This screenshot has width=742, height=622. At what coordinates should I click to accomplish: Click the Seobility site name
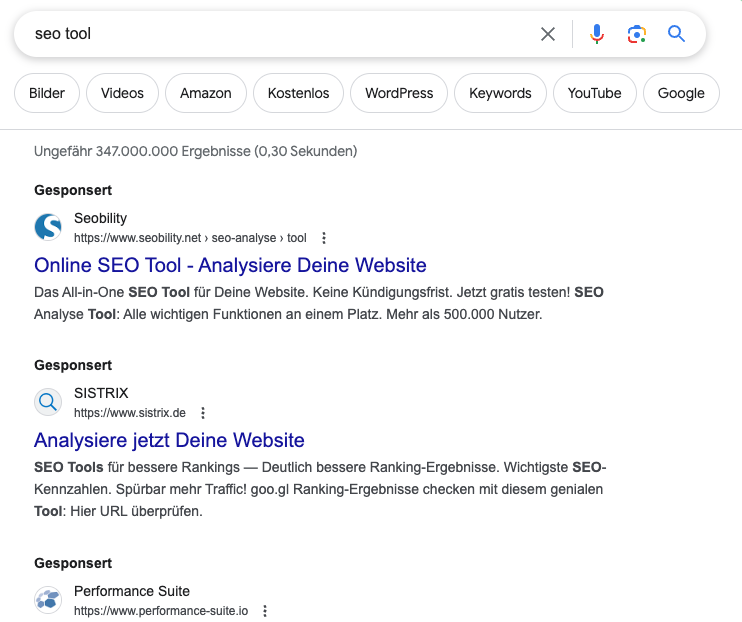(x=100, y=218)
